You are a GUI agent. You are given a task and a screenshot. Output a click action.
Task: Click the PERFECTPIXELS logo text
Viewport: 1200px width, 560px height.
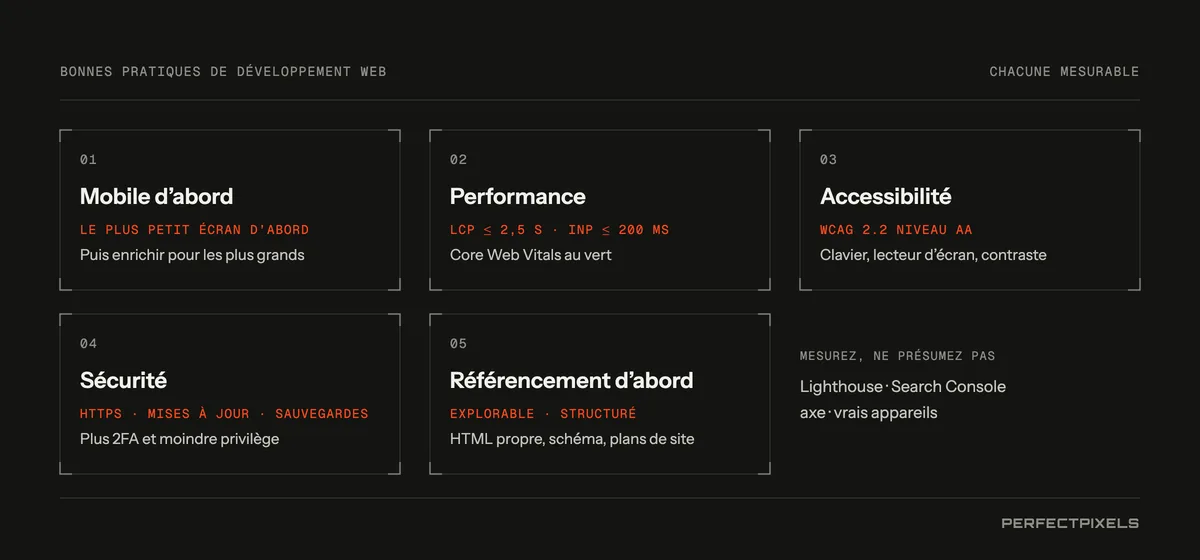coord(1070,523)
